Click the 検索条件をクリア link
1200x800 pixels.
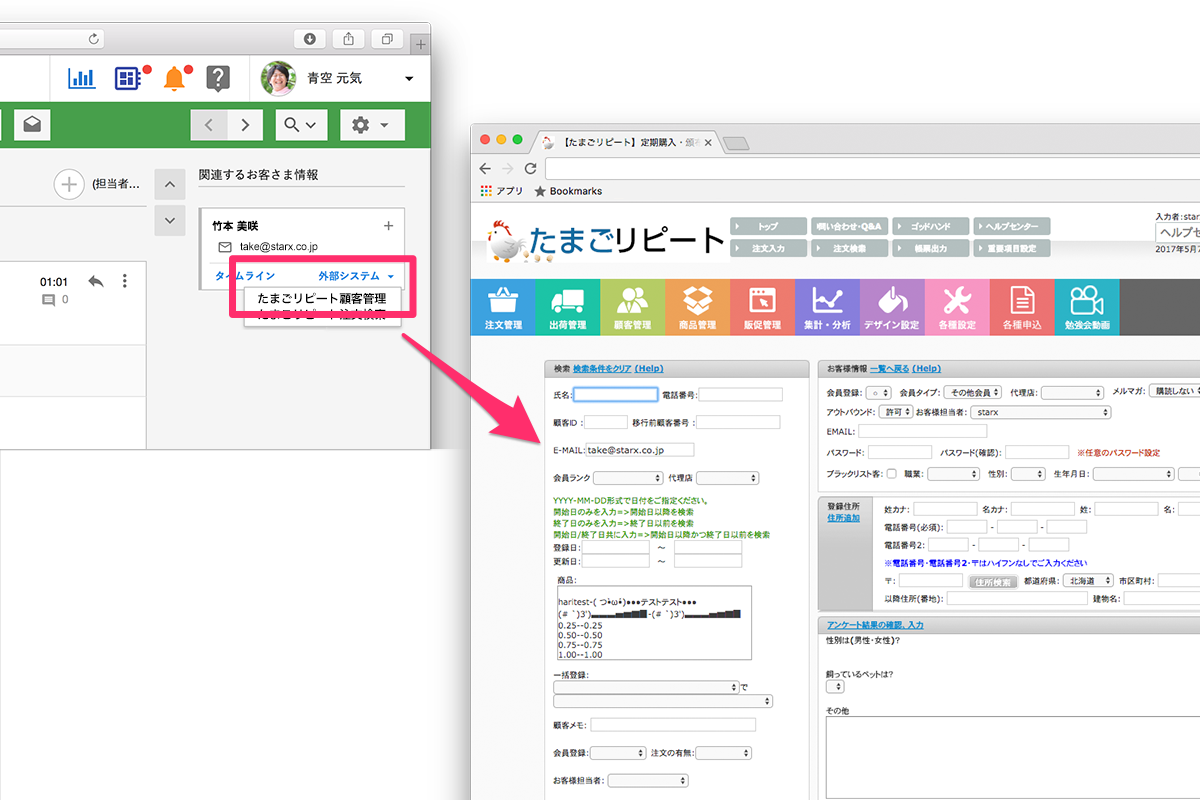tap(602, 369)
